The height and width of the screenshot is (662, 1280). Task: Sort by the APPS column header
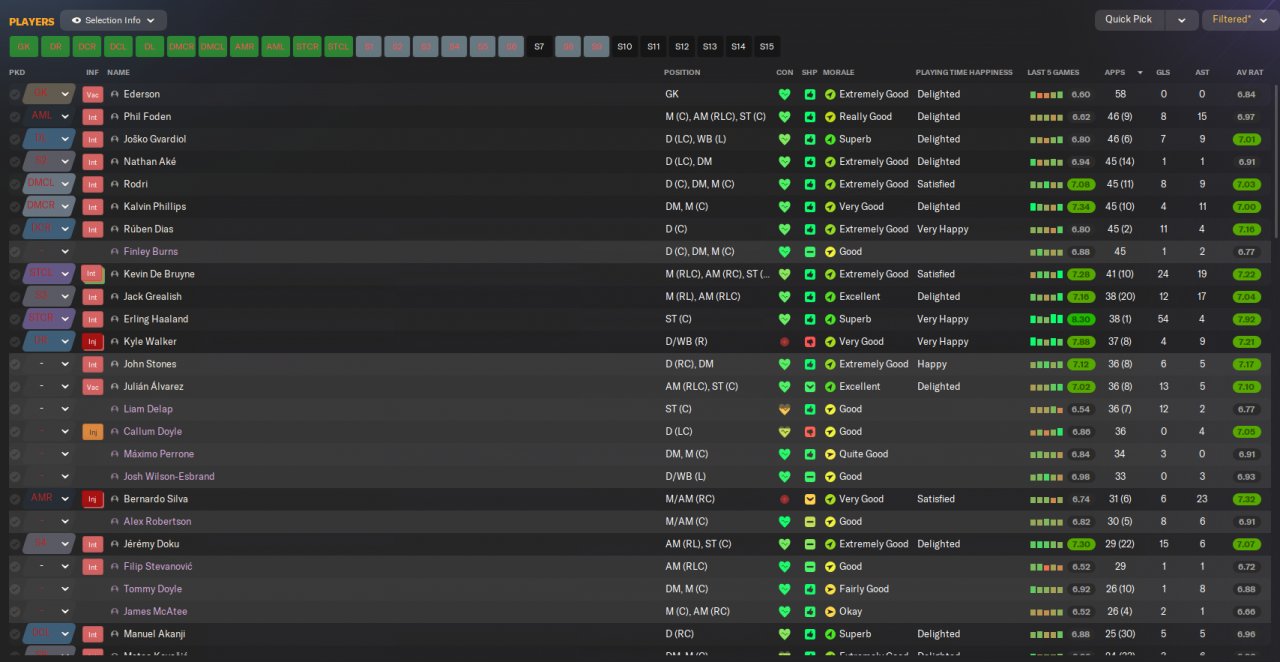click(1114, 72)
